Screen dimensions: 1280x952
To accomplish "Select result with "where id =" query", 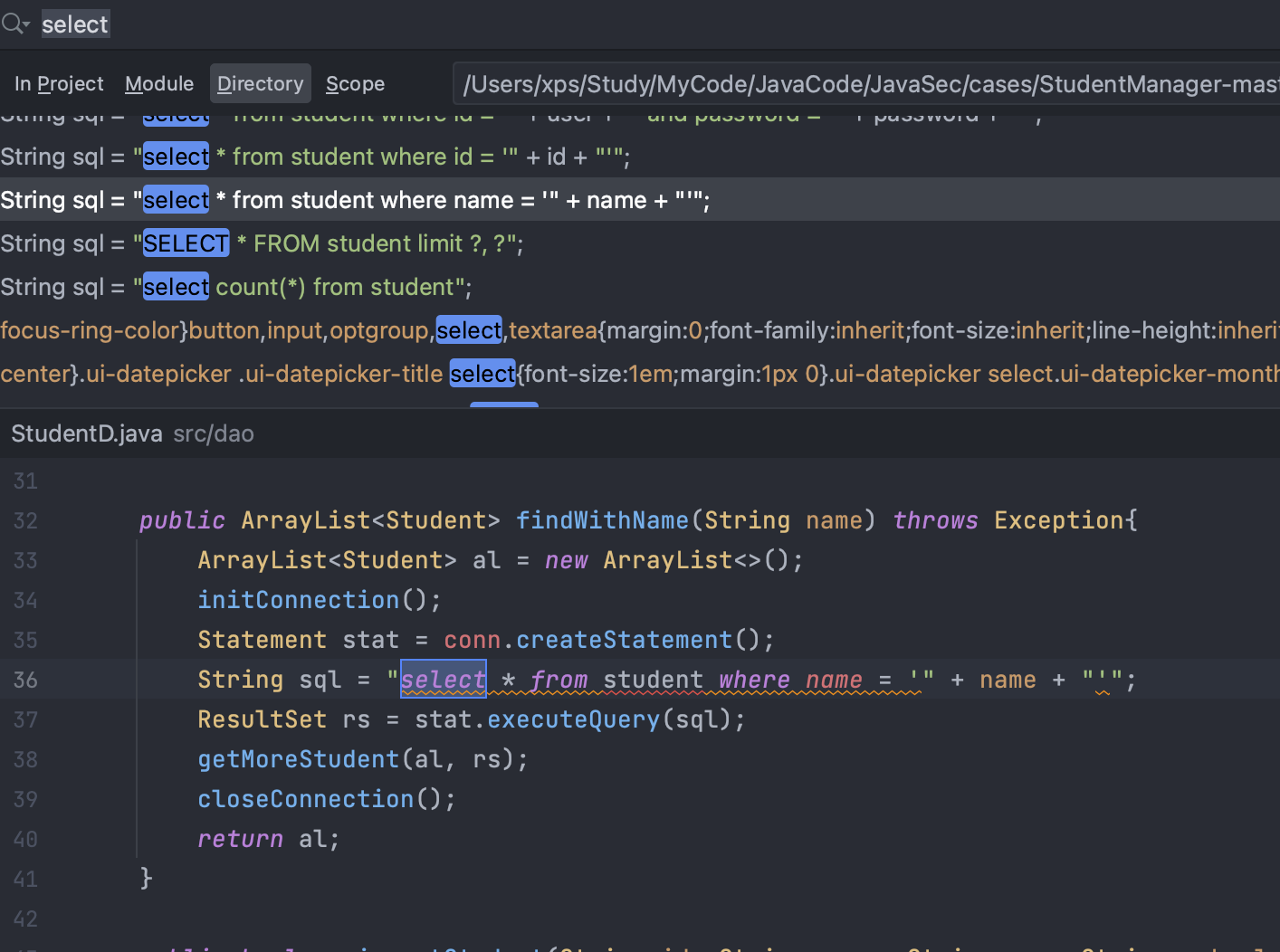I will [x=315, y=157].
